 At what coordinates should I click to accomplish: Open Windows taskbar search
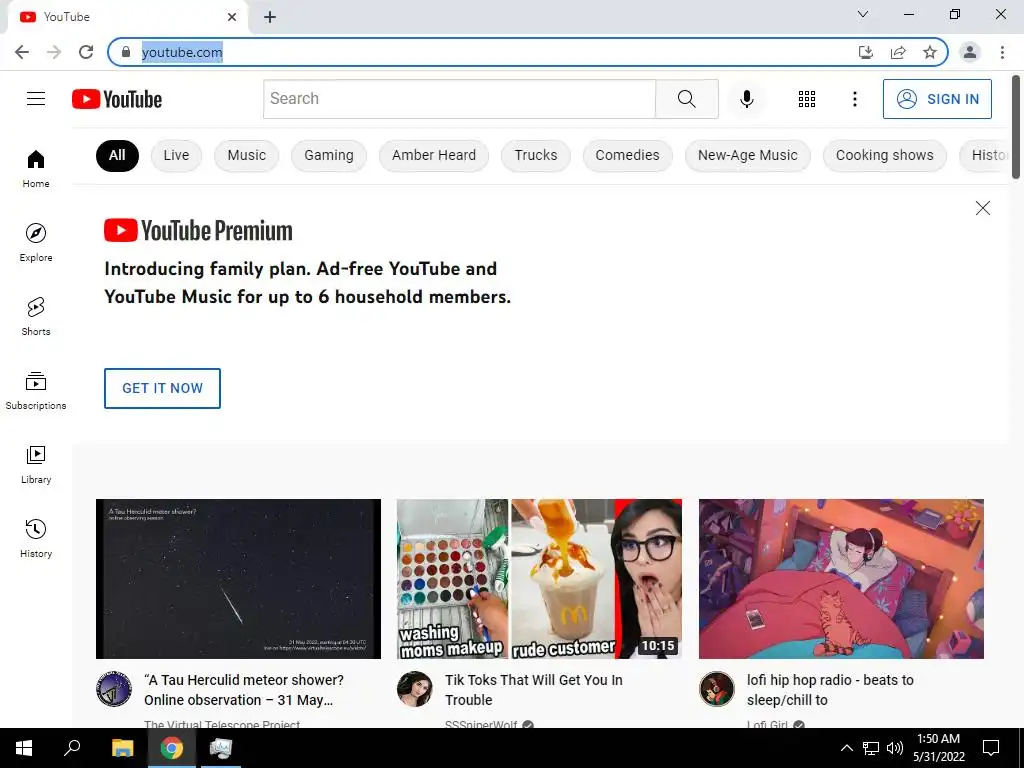point(72,748)
